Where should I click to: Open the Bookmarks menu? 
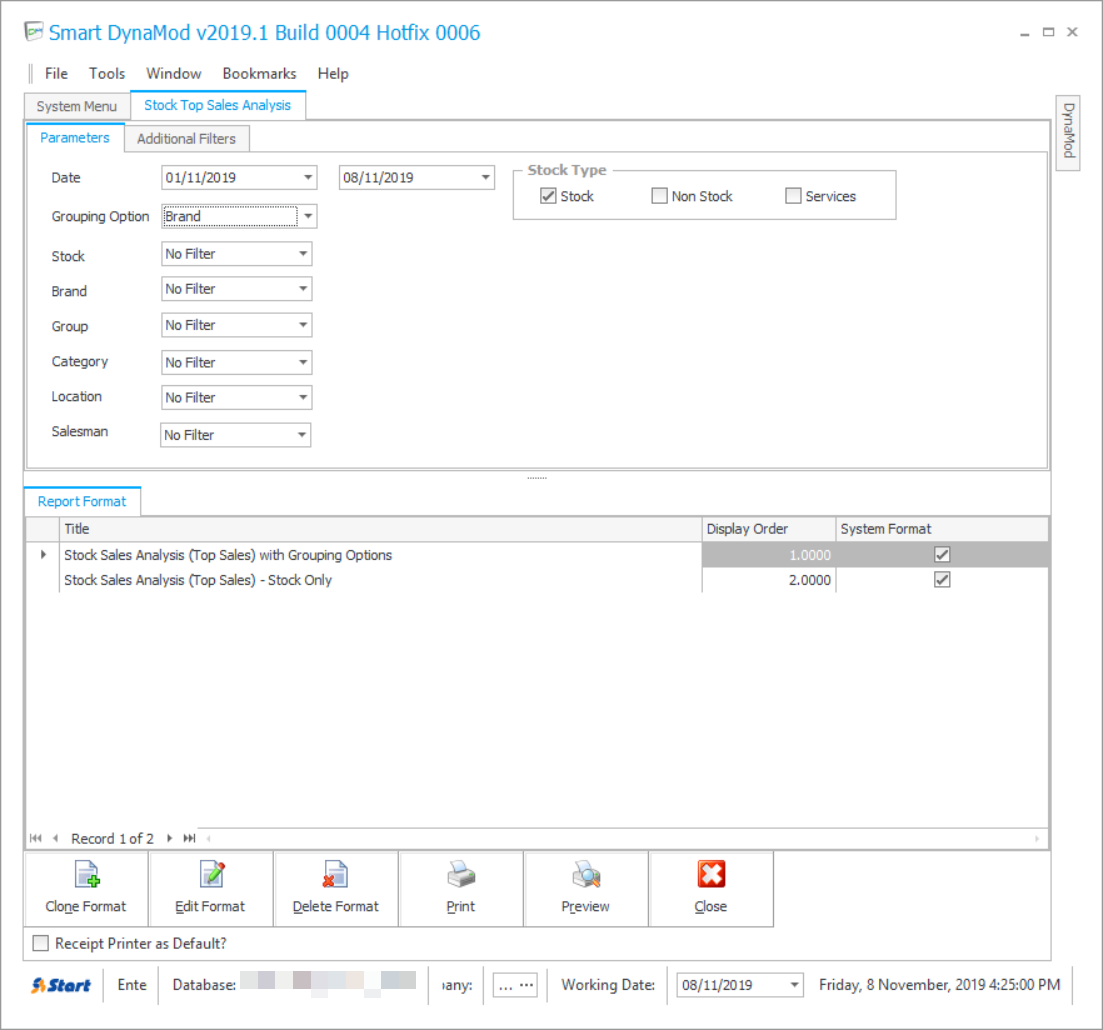click(260, 73)
